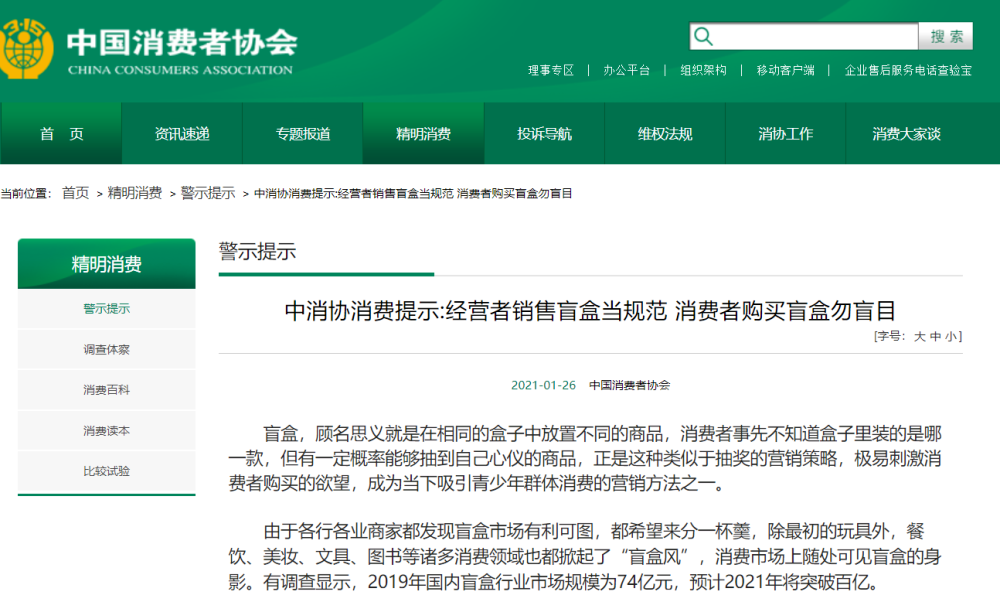The height and width of the screenshot is (602, 1000).
Task: Select 警示提示 in the left sidebar
Action: pos(106,309)
